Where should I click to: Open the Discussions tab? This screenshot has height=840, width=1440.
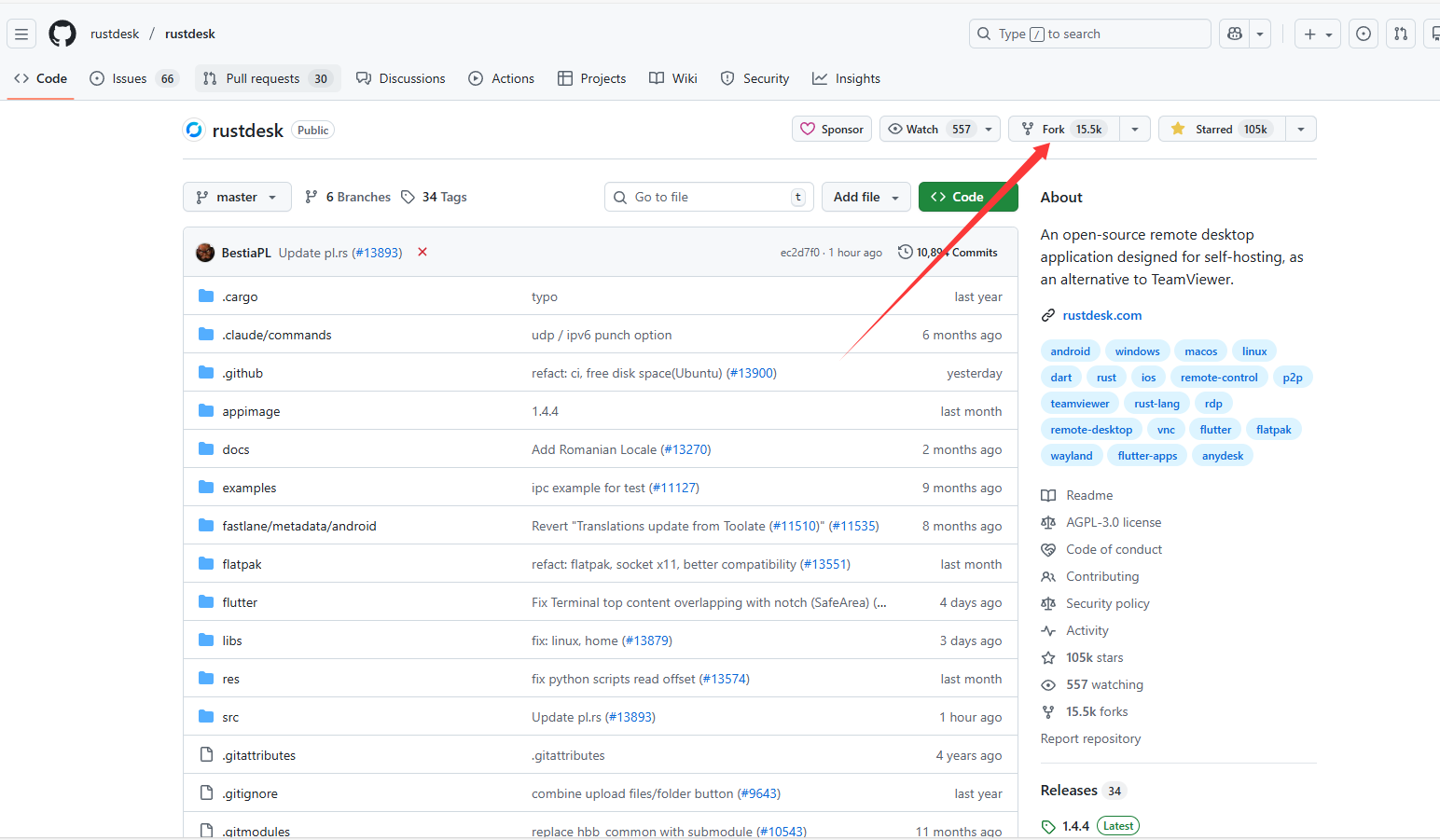tap(401, 78)
